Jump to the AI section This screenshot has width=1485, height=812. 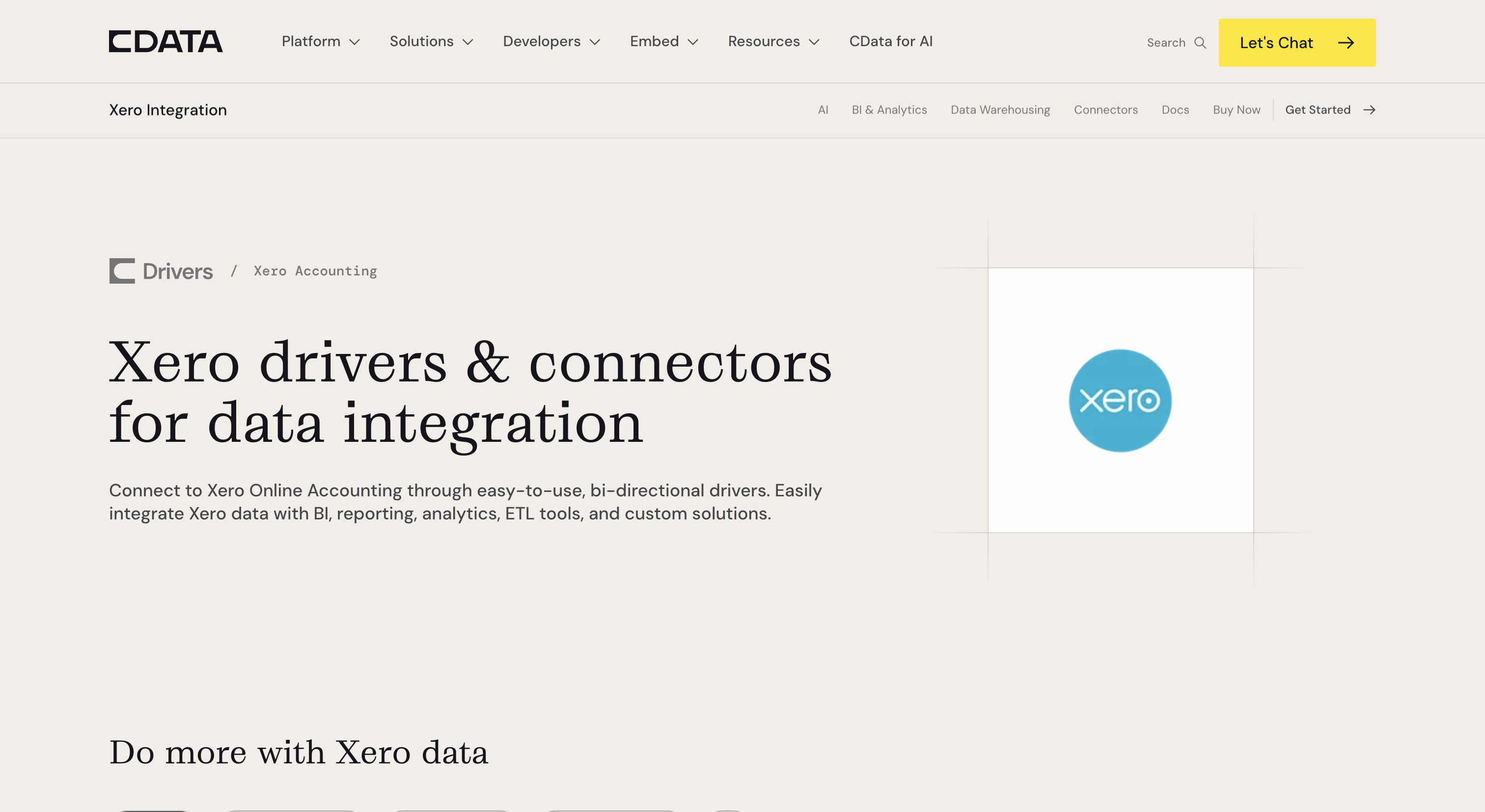pos(823,110)
